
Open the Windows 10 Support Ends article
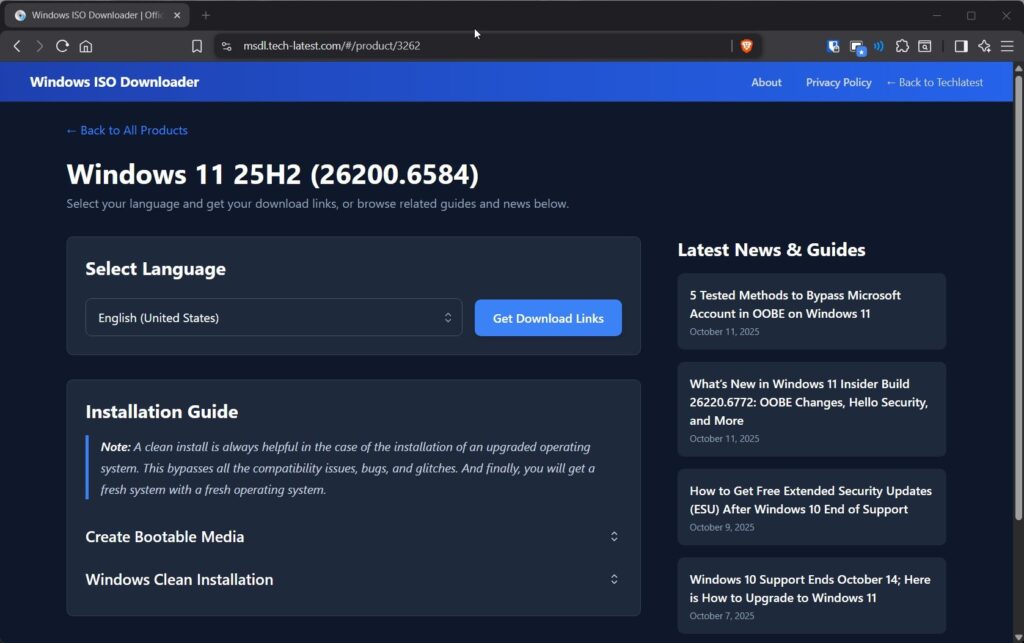point(811,595)
